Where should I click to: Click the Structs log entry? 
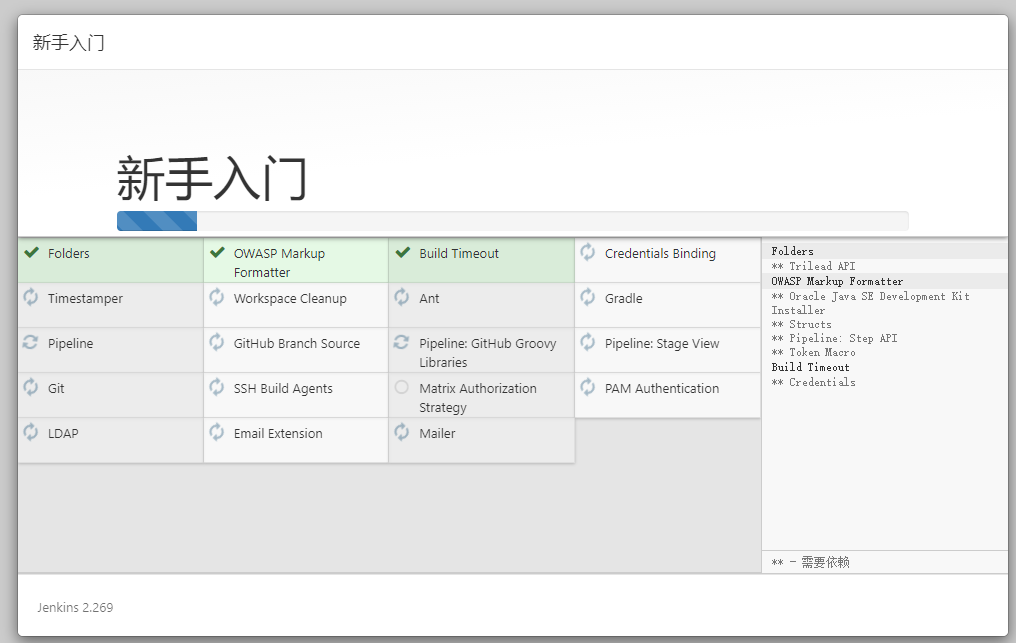802,324
